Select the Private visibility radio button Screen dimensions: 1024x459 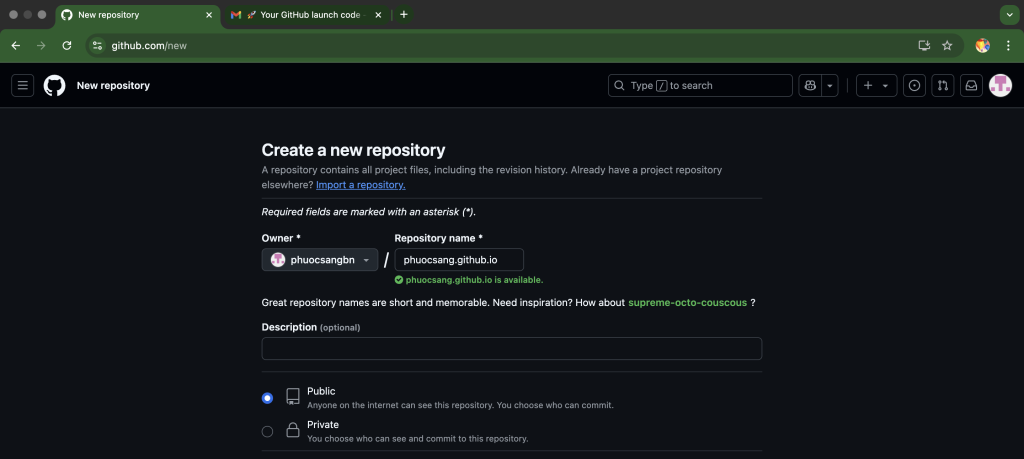click(267, 431)
